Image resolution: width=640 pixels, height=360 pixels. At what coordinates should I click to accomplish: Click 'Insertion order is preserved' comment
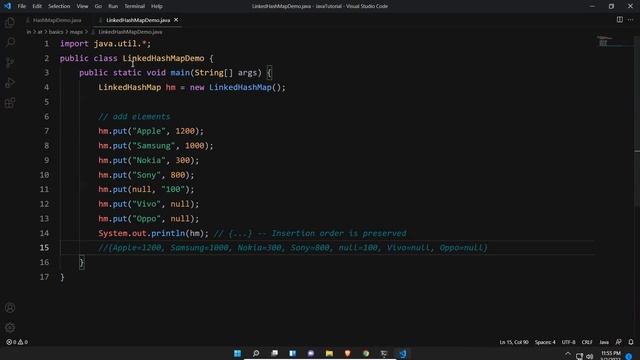(339, 233)
